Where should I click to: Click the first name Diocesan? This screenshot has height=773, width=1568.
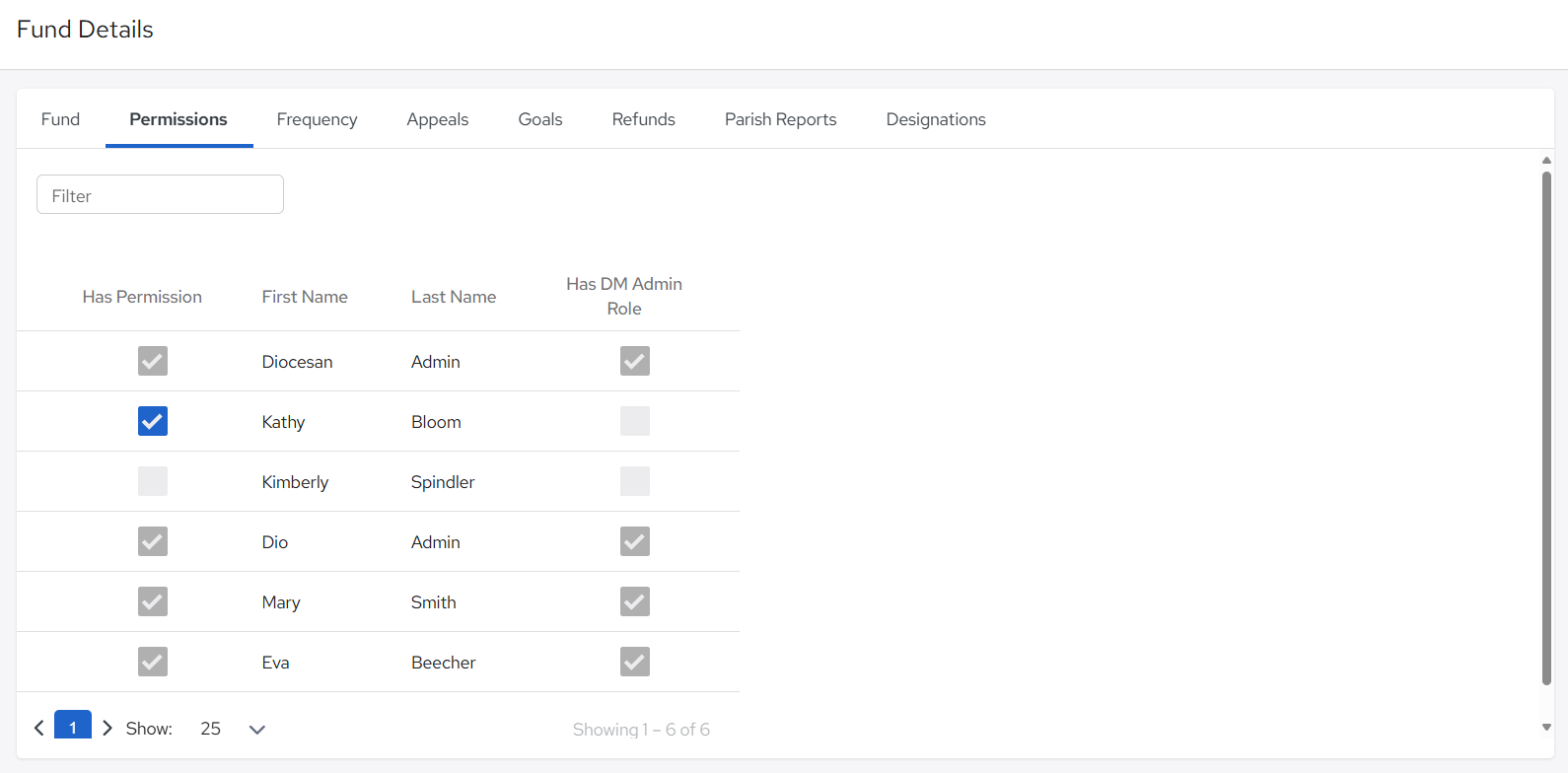(297, 362)
